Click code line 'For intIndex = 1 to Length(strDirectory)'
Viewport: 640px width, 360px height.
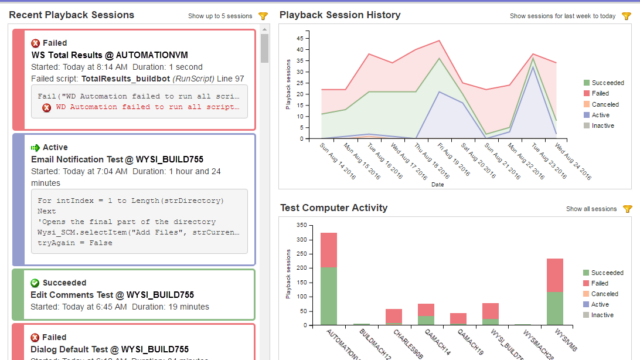click(x=131, y=201)
